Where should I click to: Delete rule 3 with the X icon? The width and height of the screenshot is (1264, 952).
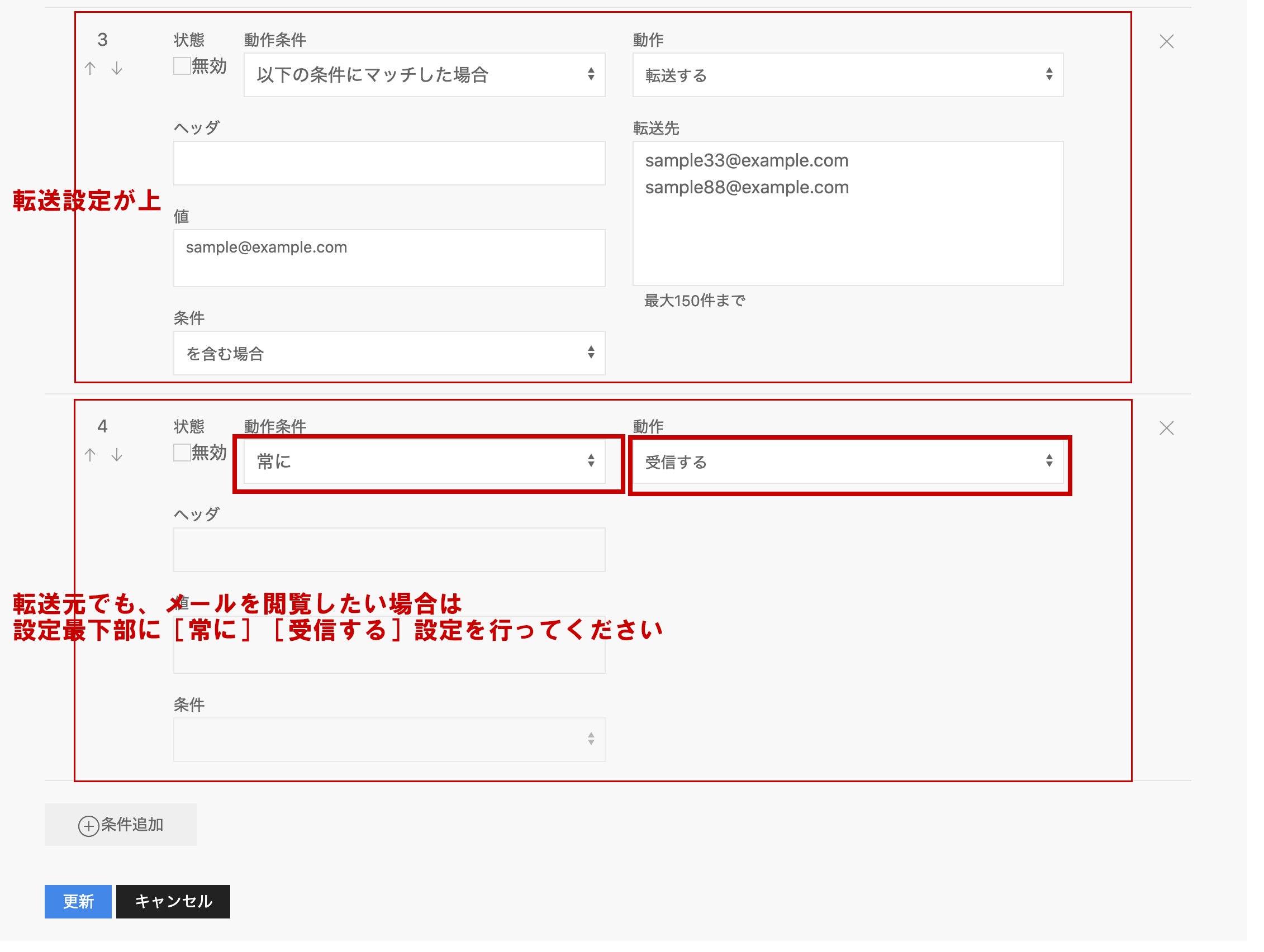(x=1166, y=42)
